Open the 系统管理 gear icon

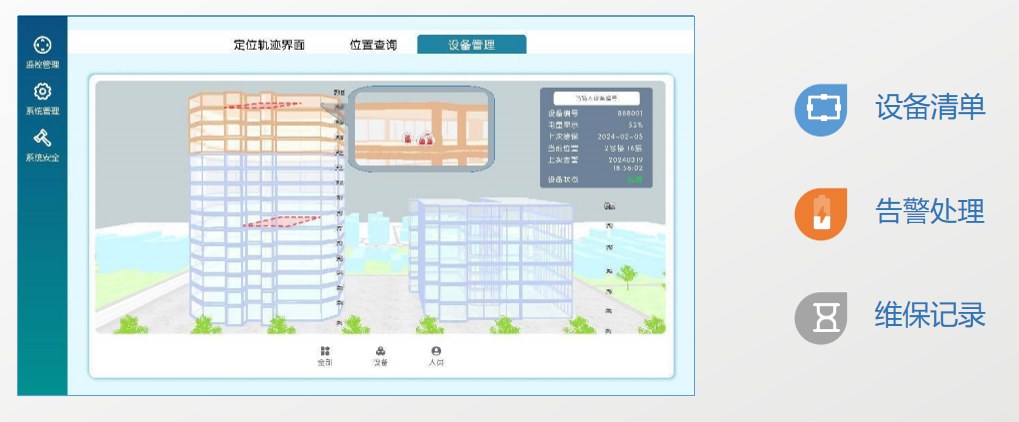[42, 92]
